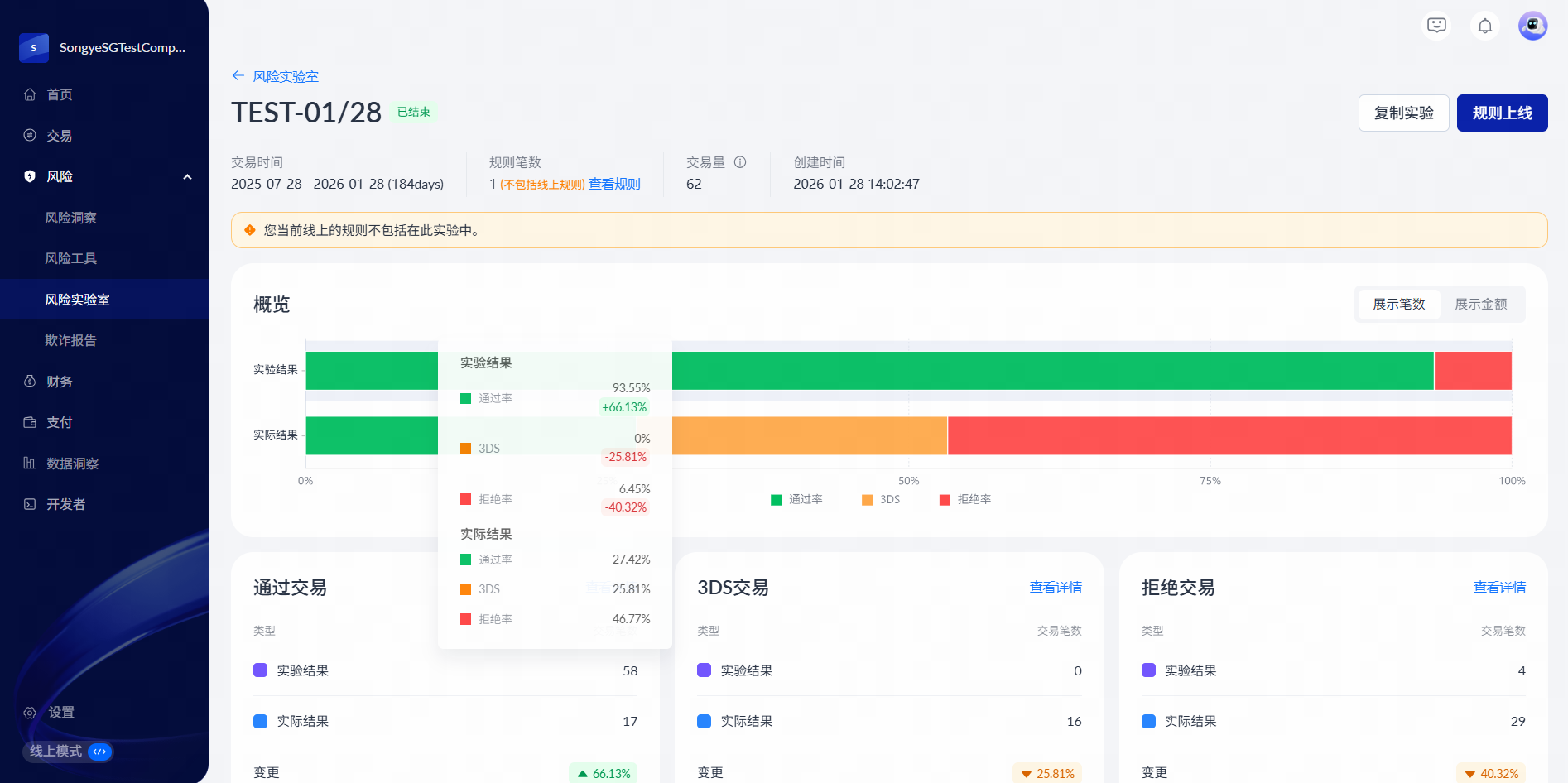Click the back arrow to 风险实验室
The image size is (1568, 783).
238,76
